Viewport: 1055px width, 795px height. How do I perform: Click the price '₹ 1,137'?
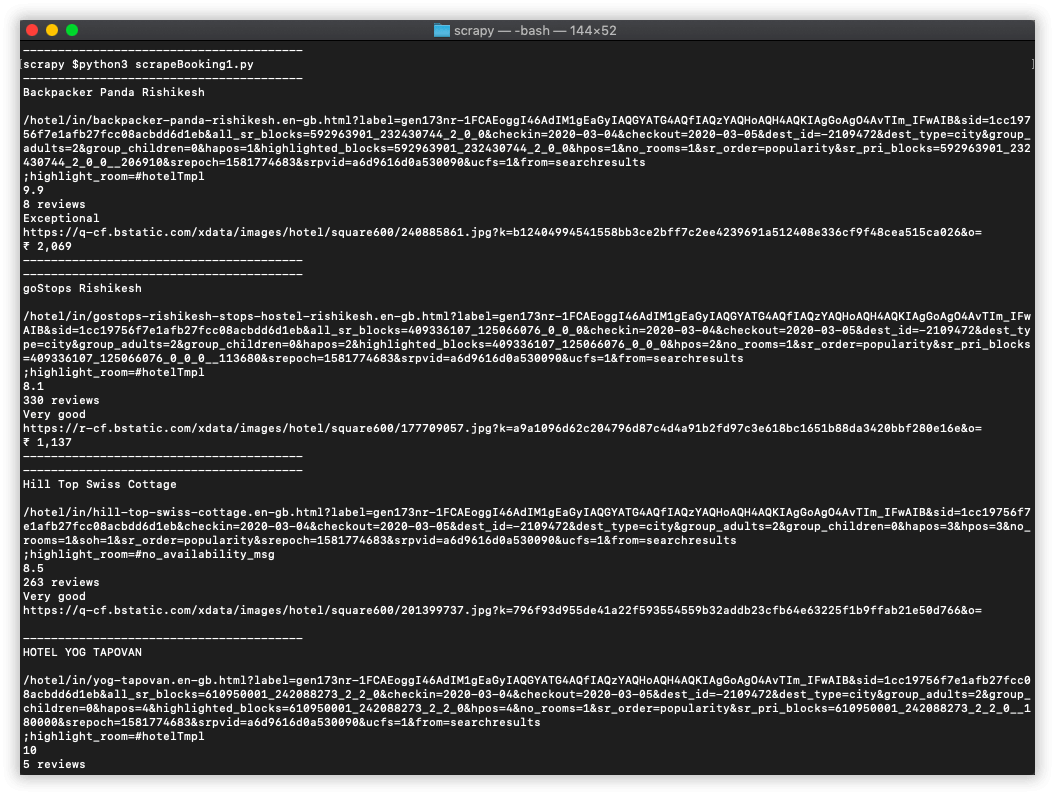tap(47, 443)
